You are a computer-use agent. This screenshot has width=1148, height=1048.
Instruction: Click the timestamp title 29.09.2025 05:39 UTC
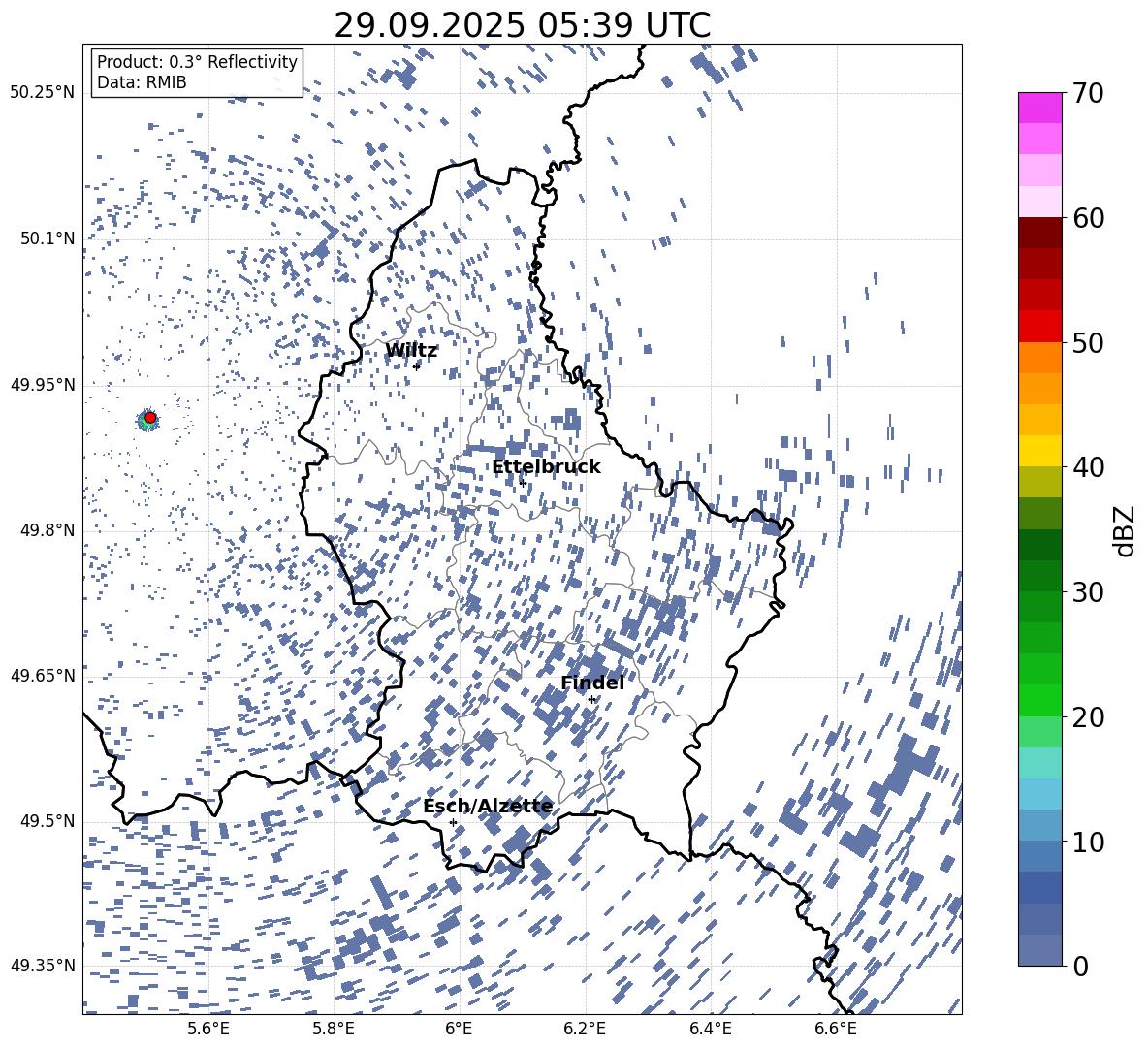(x=522, y=25)
